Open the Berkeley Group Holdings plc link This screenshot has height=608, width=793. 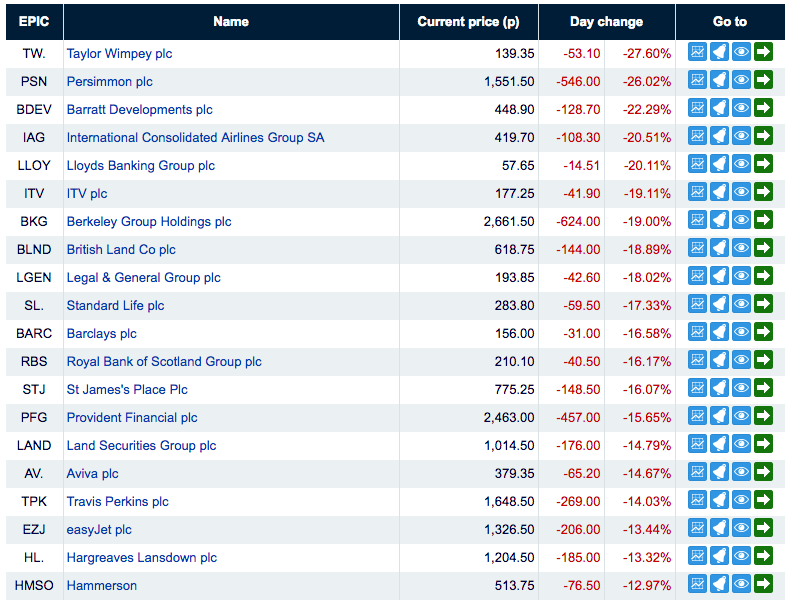click(149, 222)
